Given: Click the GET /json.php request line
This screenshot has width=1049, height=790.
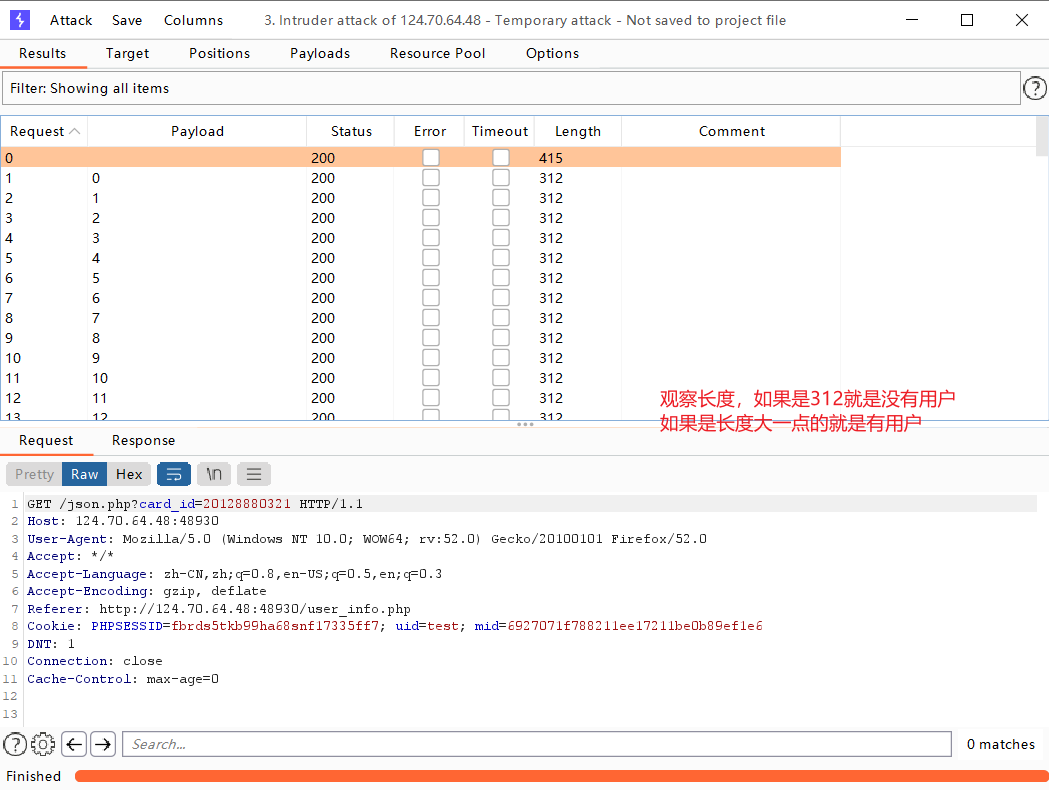Looking at the screenshot, I should 195,504.
